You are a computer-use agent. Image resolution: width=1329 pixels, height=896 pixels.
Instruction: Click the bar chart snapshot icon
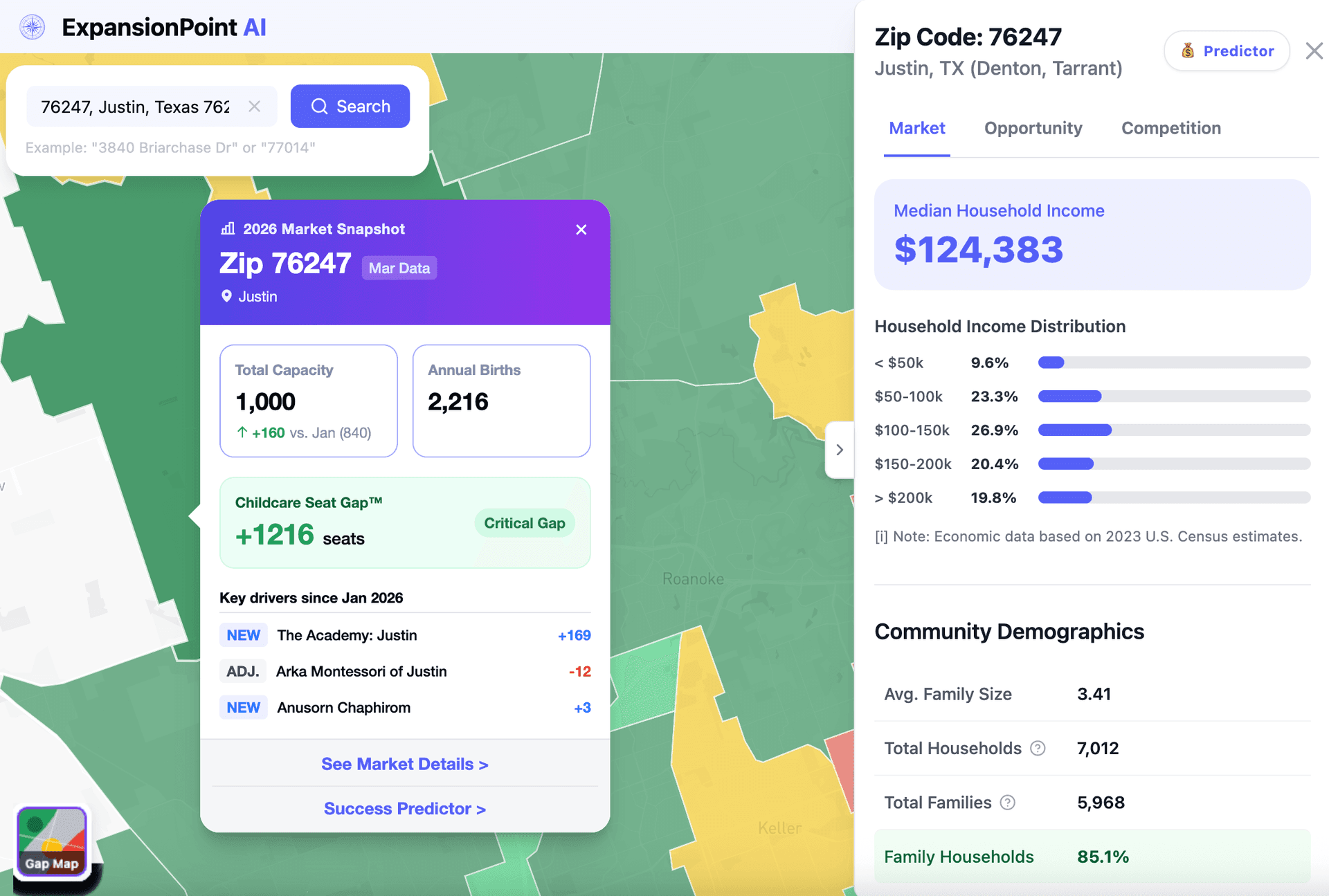(x=227, y=229)
